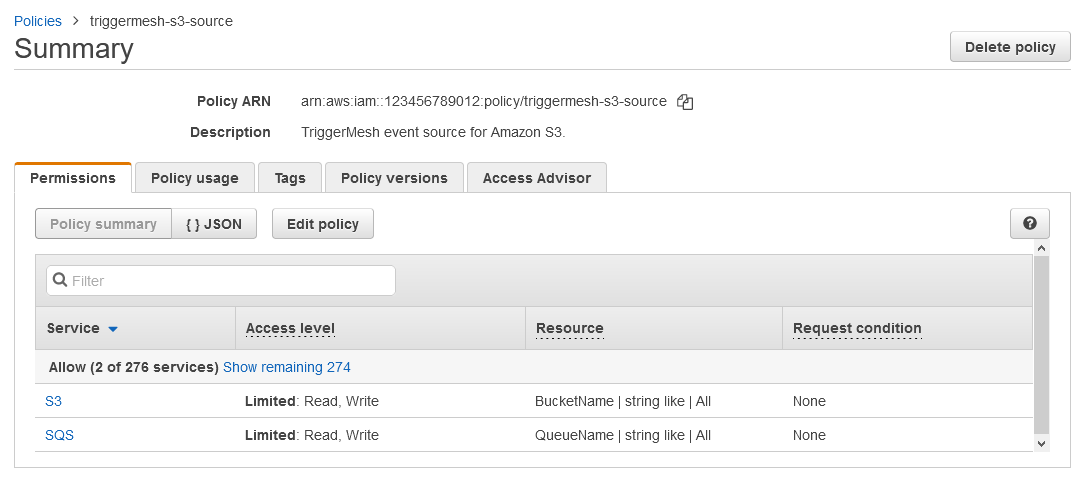Click the Description label
Image resolution: width=1087 pixels, height=490 pixels.
pos(230,132)
